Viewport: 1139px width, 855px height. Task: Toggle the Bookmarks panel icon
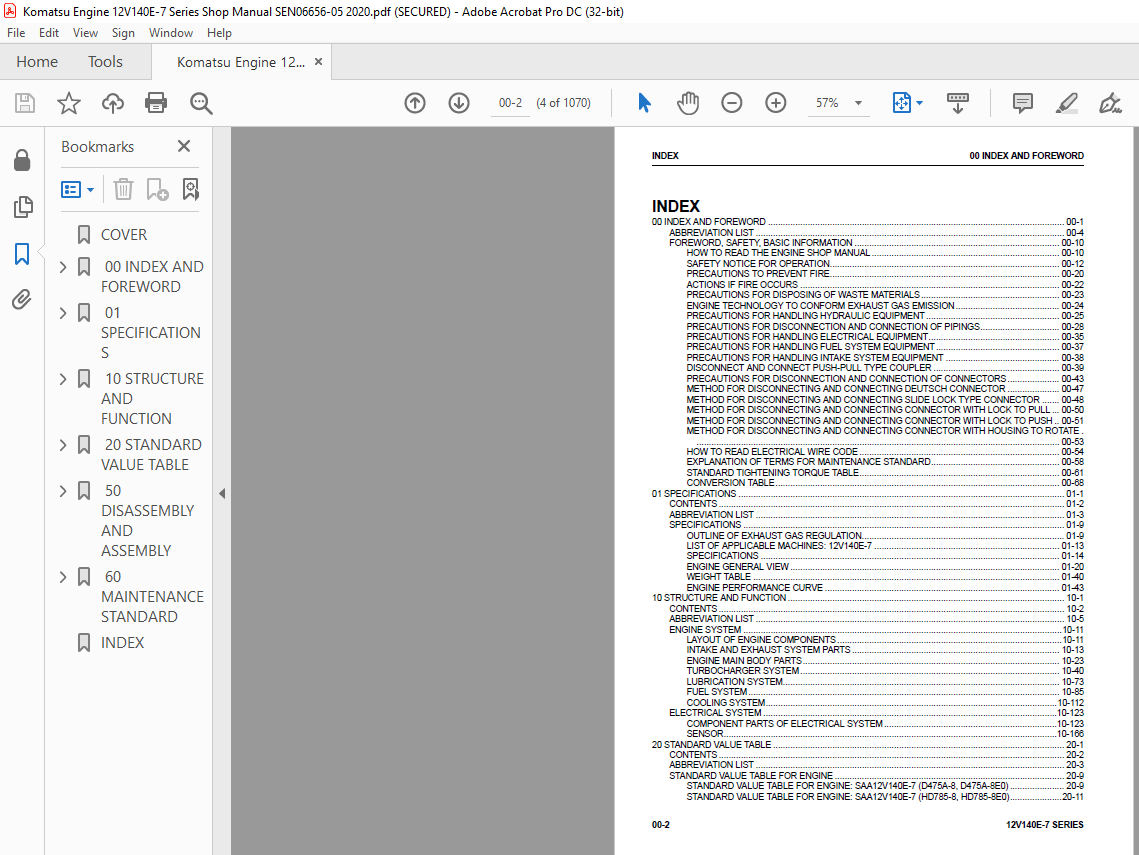tap(23, 254)
